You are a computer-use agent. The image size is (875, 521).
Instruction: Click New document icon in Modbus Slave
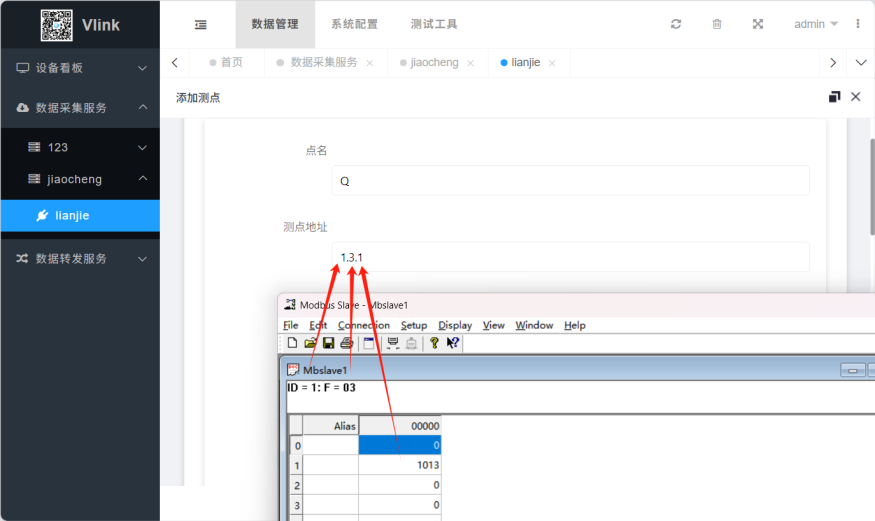click(x=292, y=343)
